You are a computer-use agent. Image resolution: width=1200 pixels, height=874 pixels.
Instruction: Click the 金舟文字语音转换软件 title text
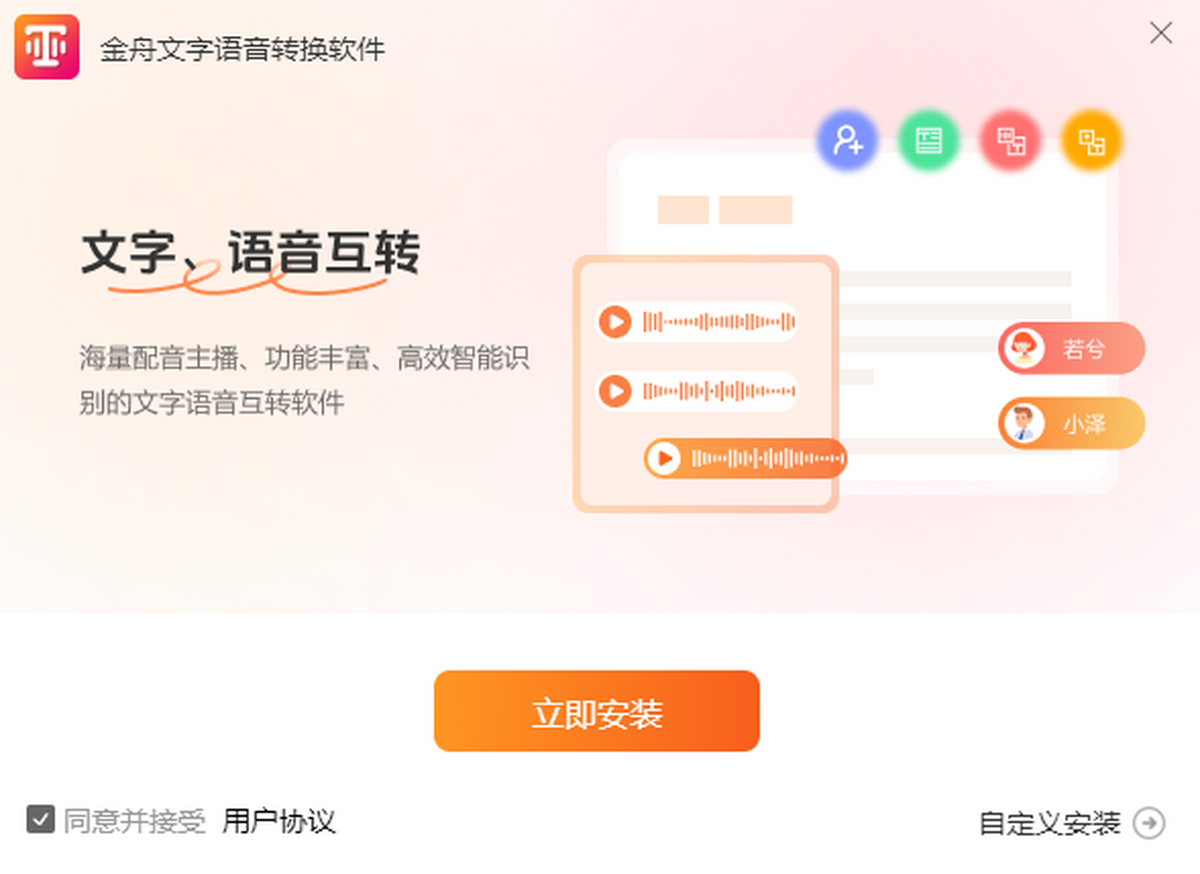pos(242,49)
